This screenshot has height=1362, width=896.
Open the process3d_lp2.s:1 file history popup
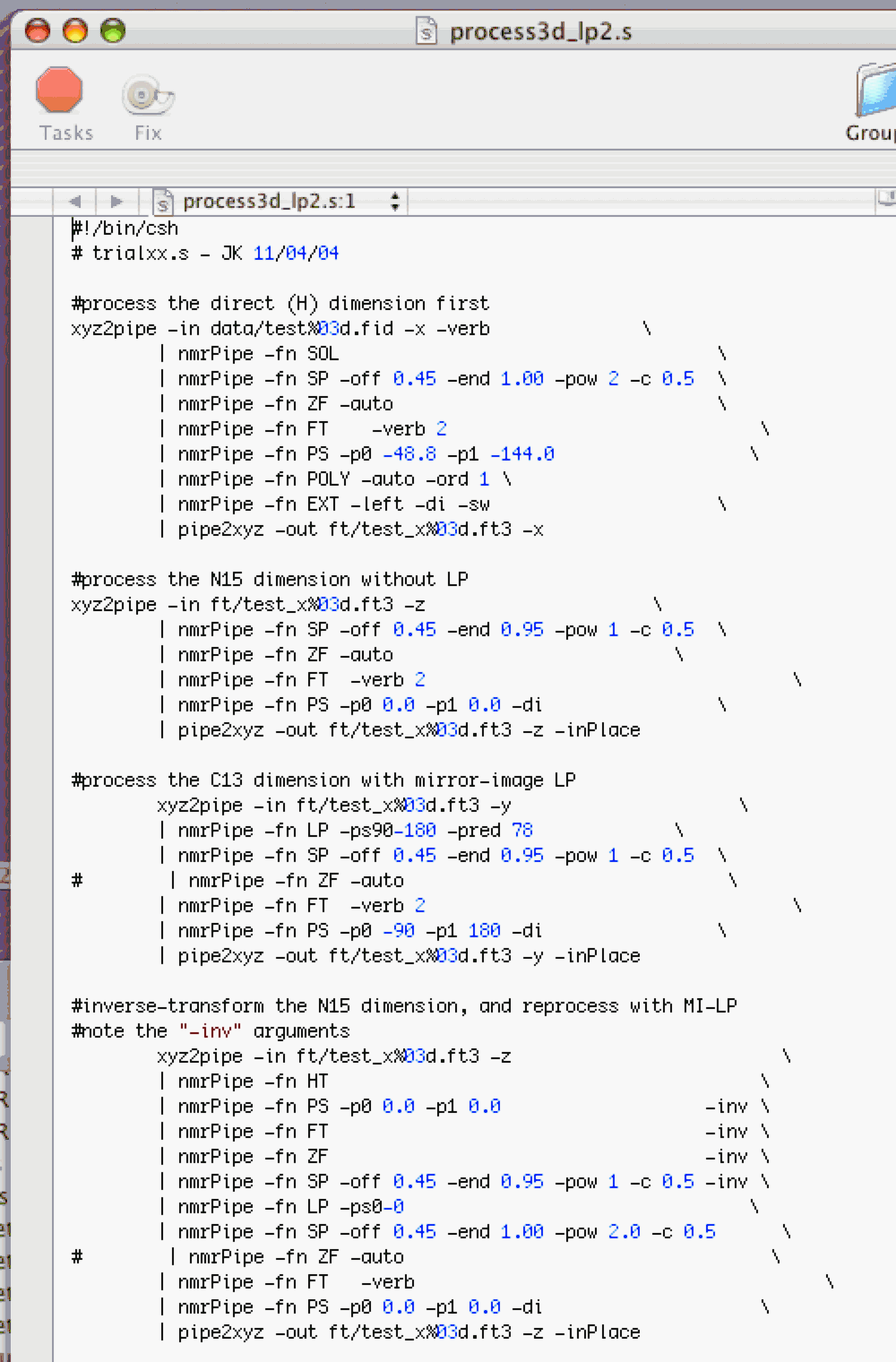click(x=269, y=202)
